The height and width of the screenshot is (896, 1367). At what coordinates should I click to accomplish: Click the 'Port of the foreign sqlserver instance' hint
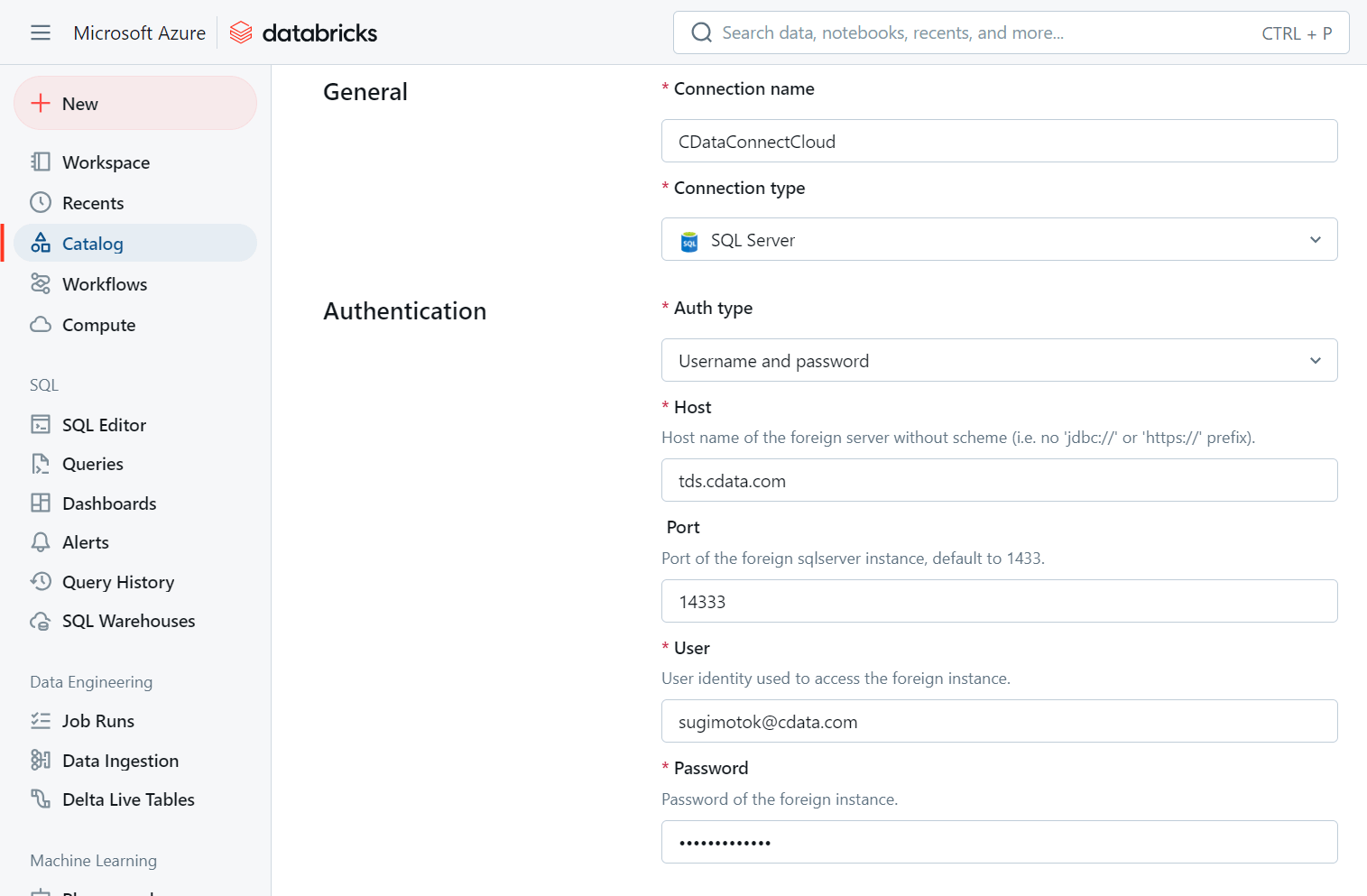click(853, 558)
